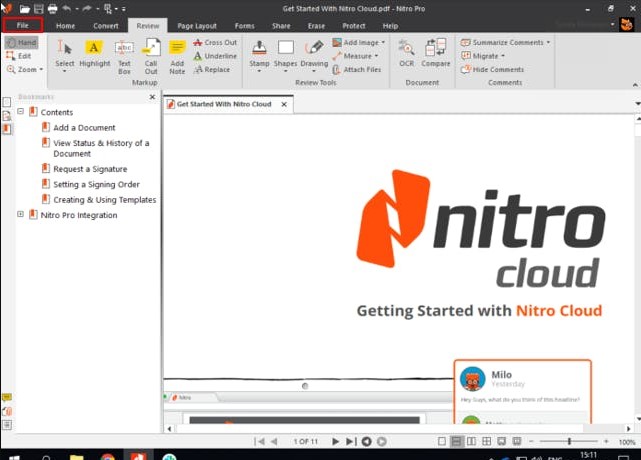
Task: Undo the last action
Action: click(67, 9)
